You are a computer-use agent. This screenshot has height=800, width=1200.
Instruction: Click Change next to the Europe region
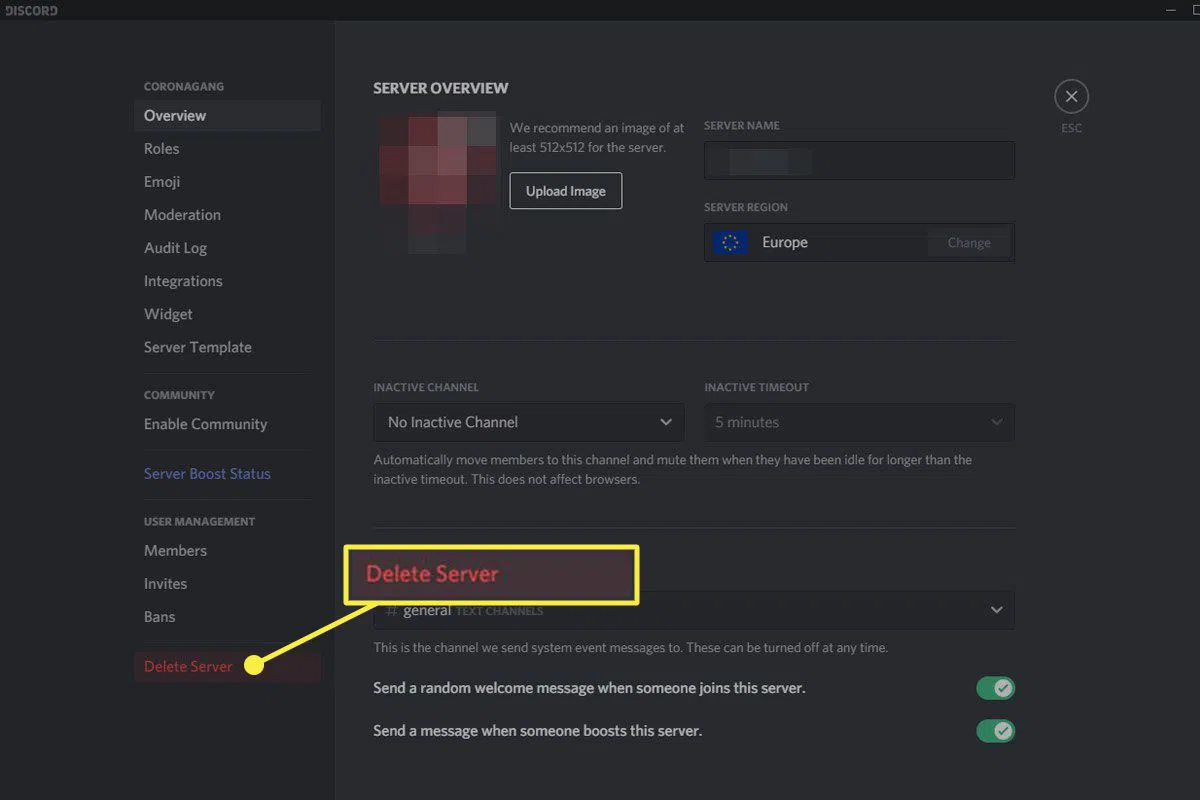pyautogui.click(x=969, y=242)
